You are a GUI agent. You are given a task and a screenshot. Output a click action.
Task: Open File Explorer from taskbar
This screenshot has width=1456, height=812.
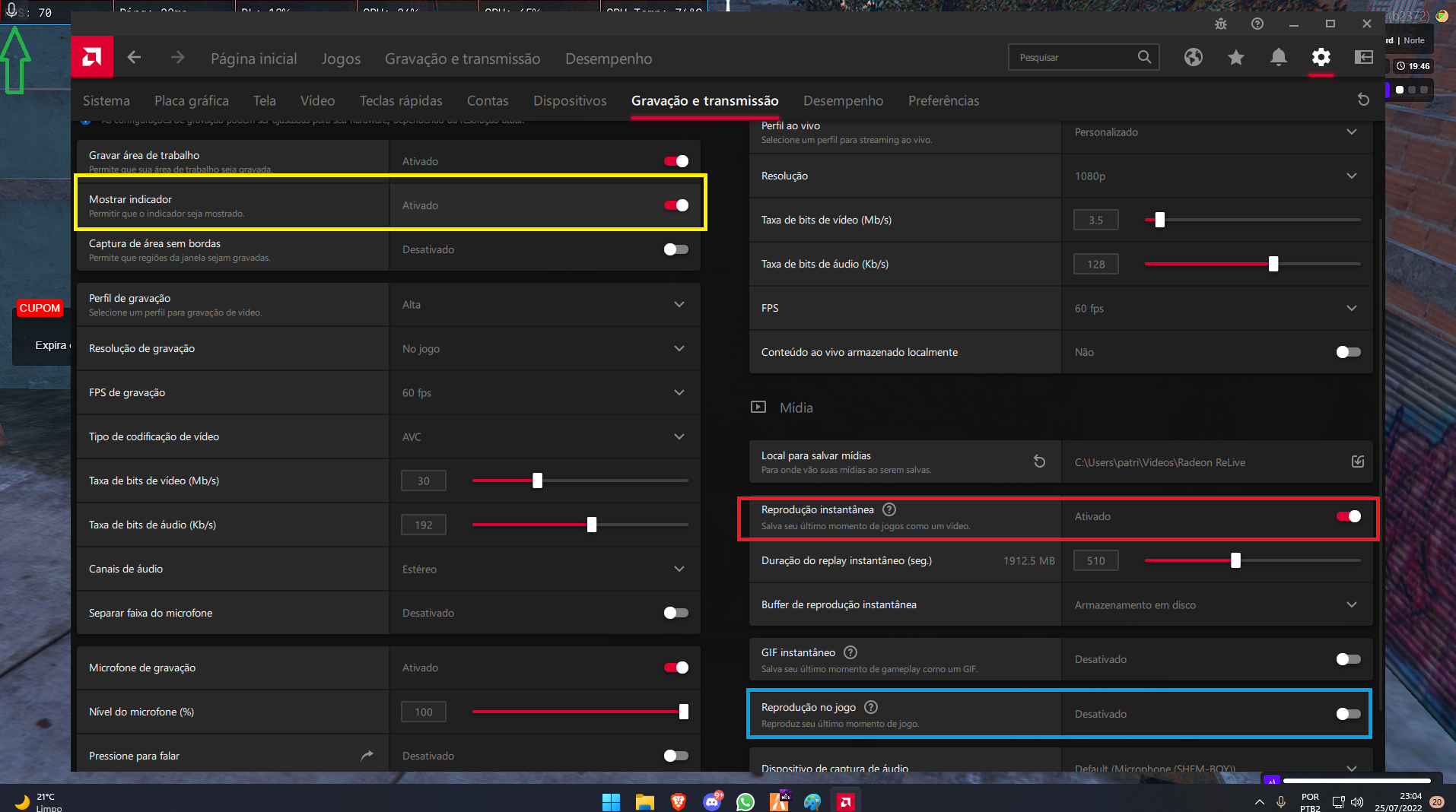coord(644,801)
